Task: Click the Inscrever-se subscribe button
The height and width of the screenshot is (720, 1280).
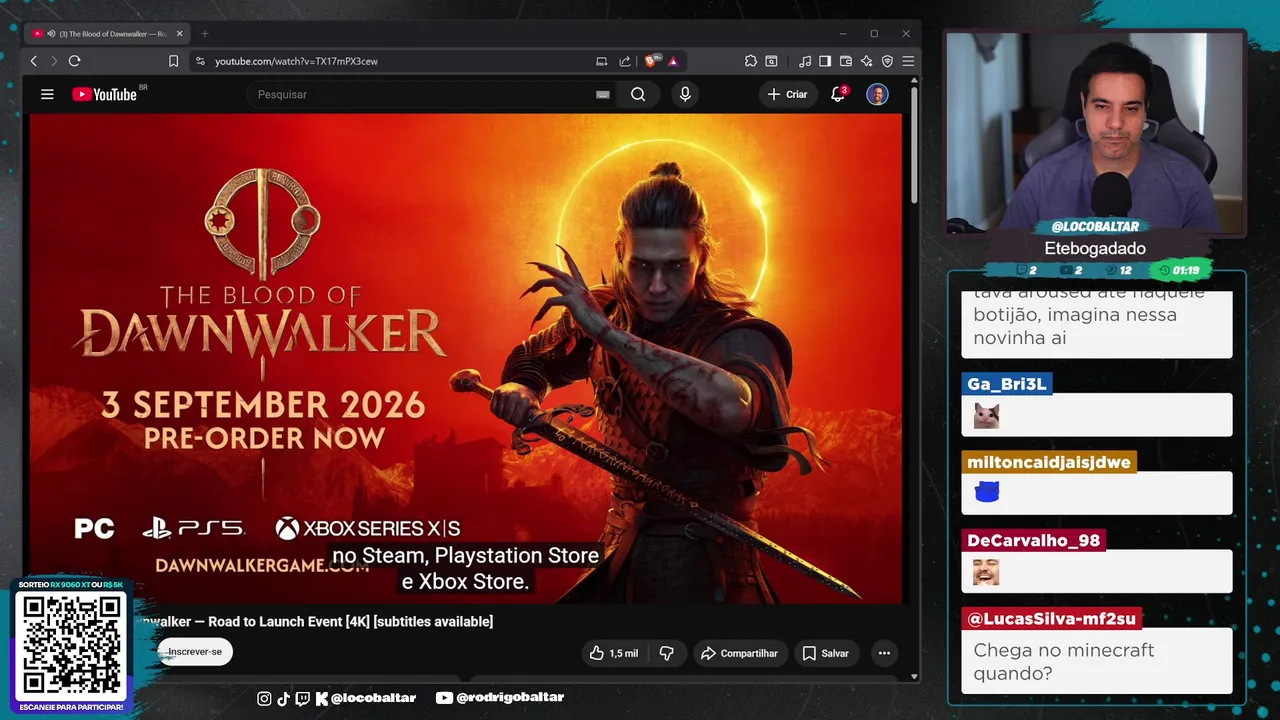Action: click(x=195, y=652)
